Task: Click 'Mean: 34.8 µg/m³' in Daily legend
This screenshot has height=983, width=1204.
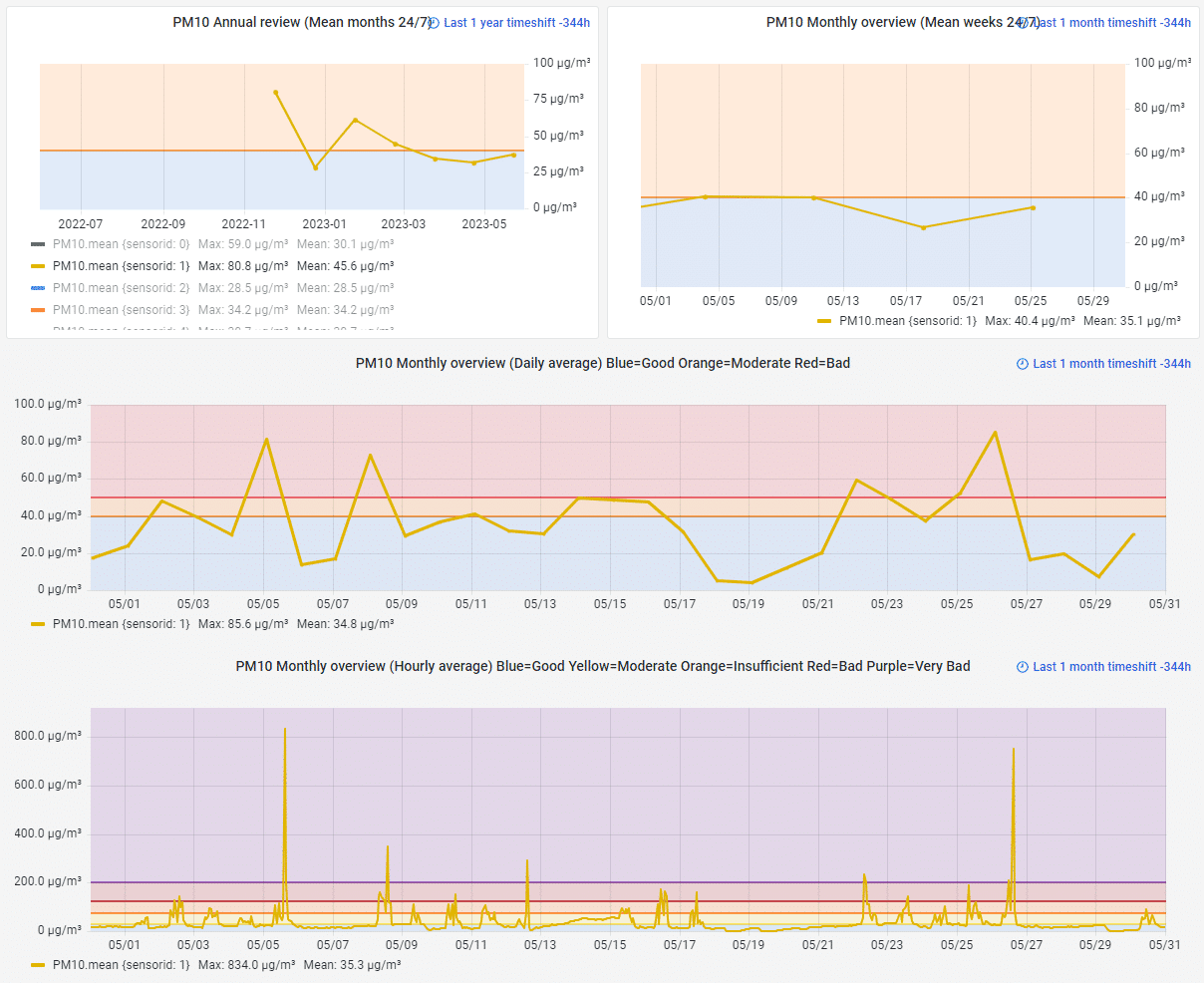Action: pyautogui.click(x=346, y=624)
